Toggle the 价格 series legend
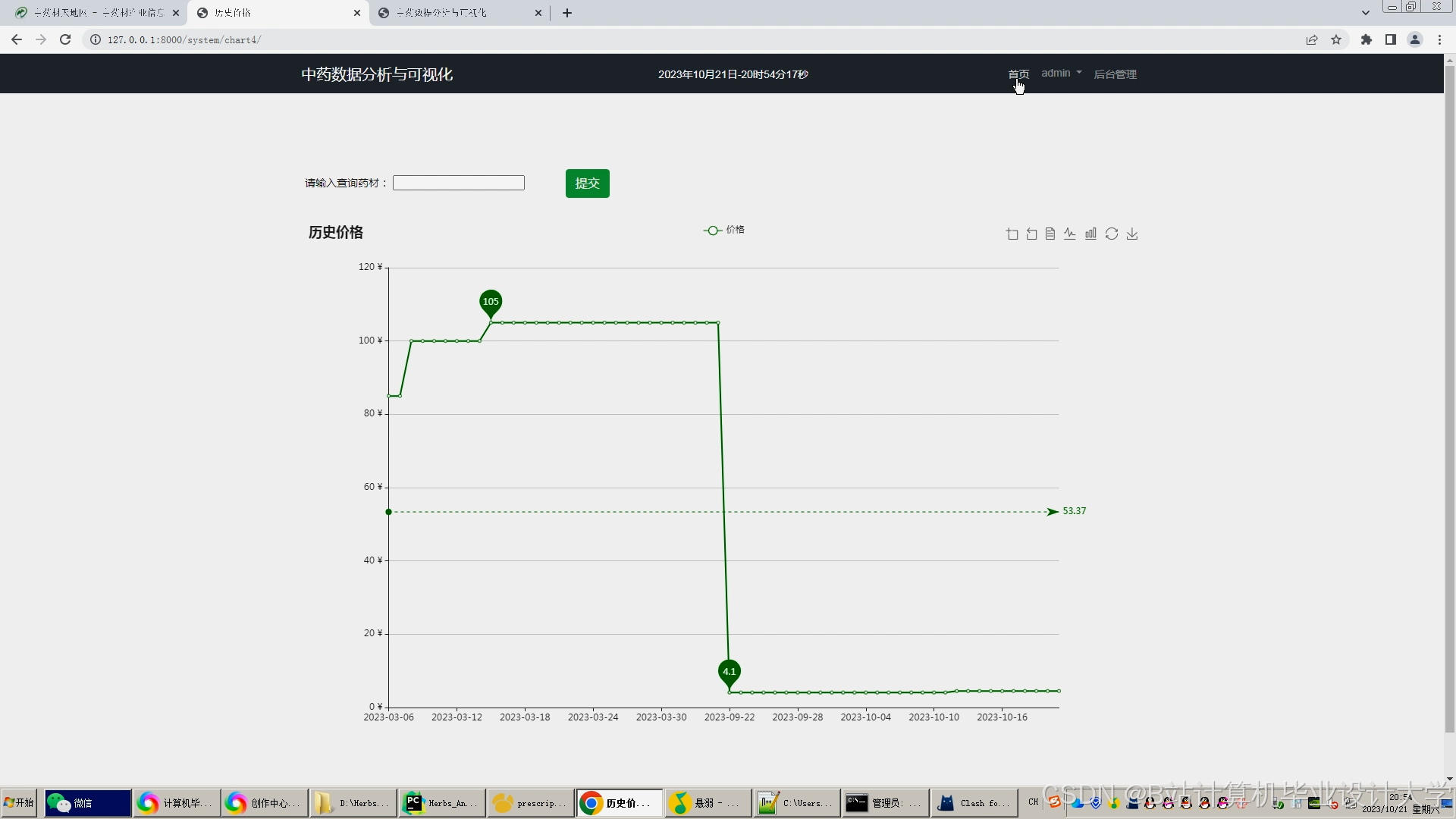The height and width of the screenshot is (819, 1456). (x=724, y=230)
